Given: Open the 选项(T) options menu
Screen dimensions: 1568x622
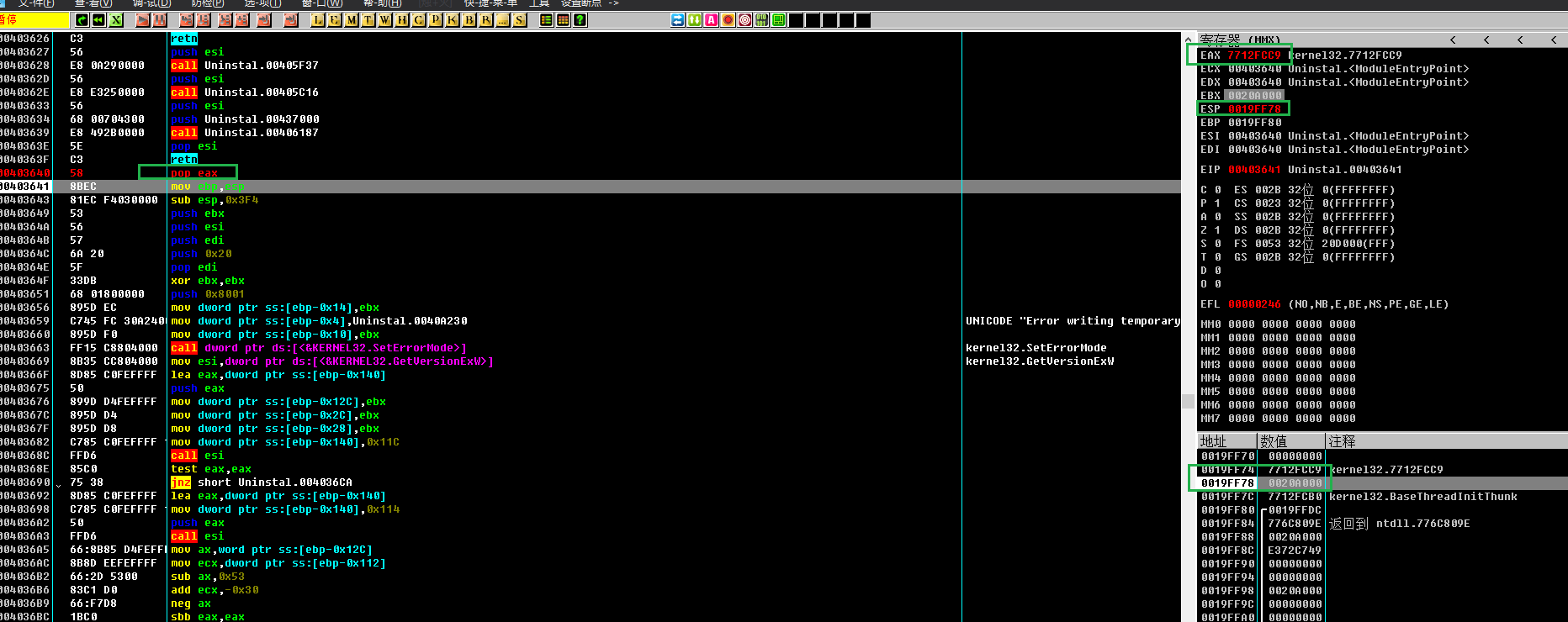Looking at the screenshot, I should point(263,3).
